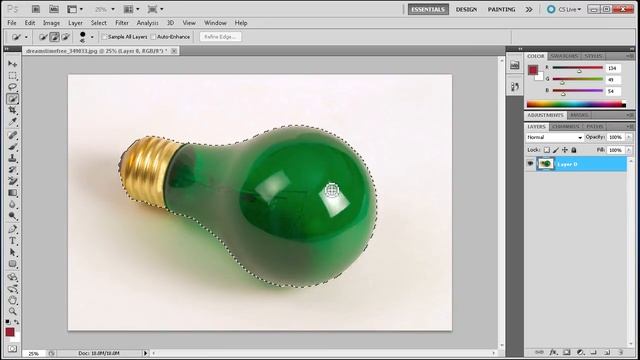Select the Hand tool
Image resolution: width=640 pixels, height=360 pixels.
tap(13, 300)
